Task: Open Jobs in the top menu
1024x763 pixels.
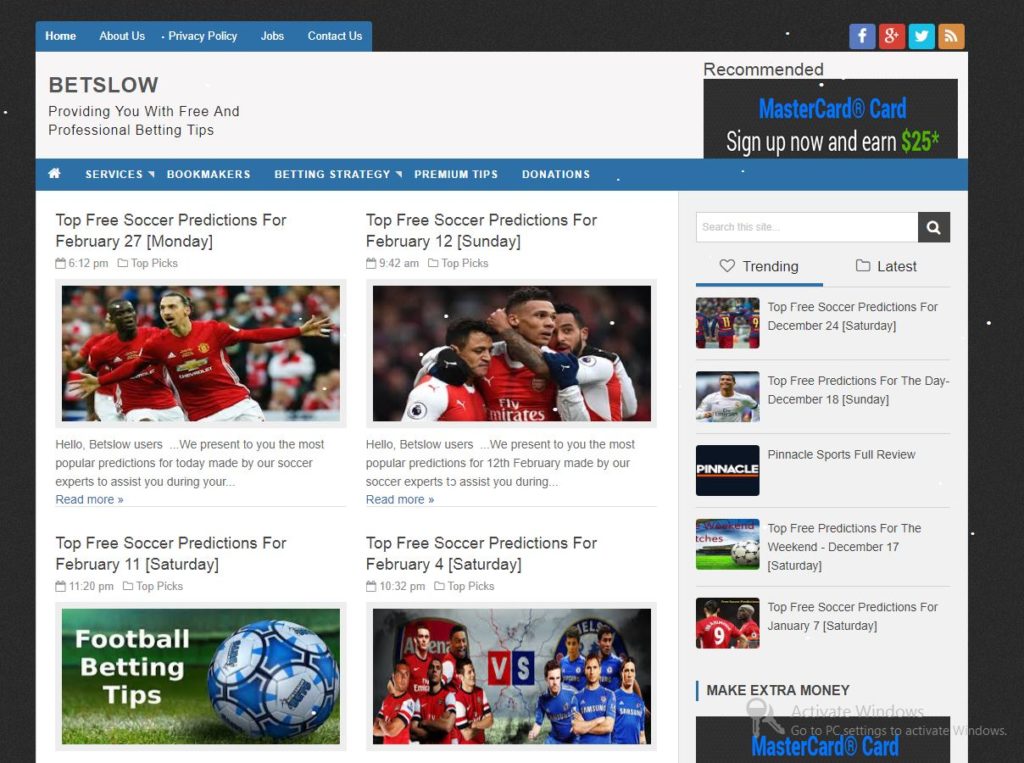Action: click(x=272, y=36)
